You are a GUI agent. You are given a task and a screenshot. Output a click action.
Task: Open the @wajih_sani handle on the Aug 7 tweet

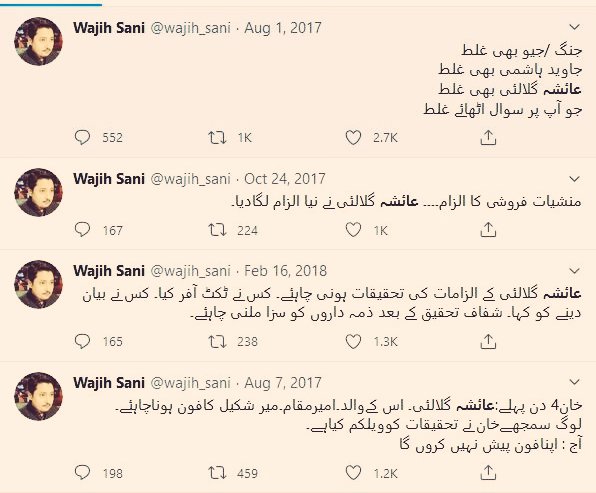(191, 383)
